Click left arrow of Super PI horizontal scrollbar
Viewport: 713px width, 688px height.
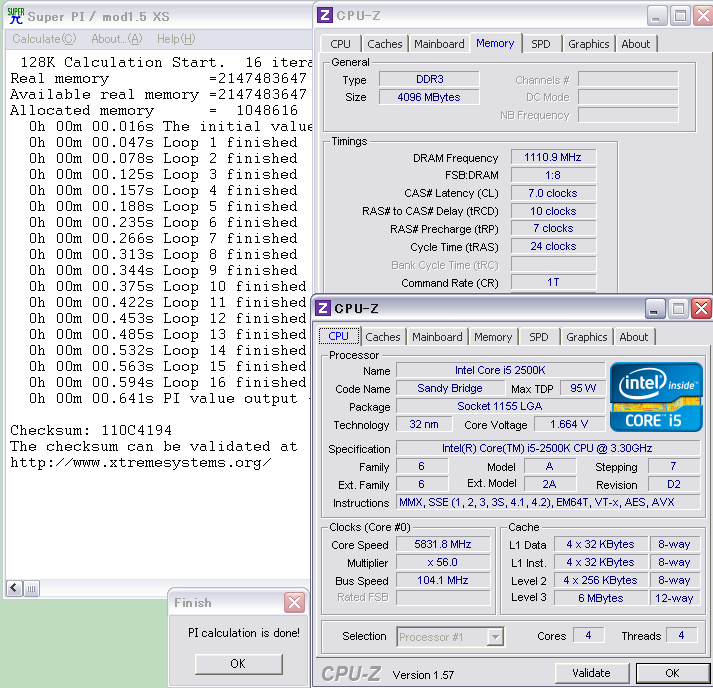pos(14,588)
